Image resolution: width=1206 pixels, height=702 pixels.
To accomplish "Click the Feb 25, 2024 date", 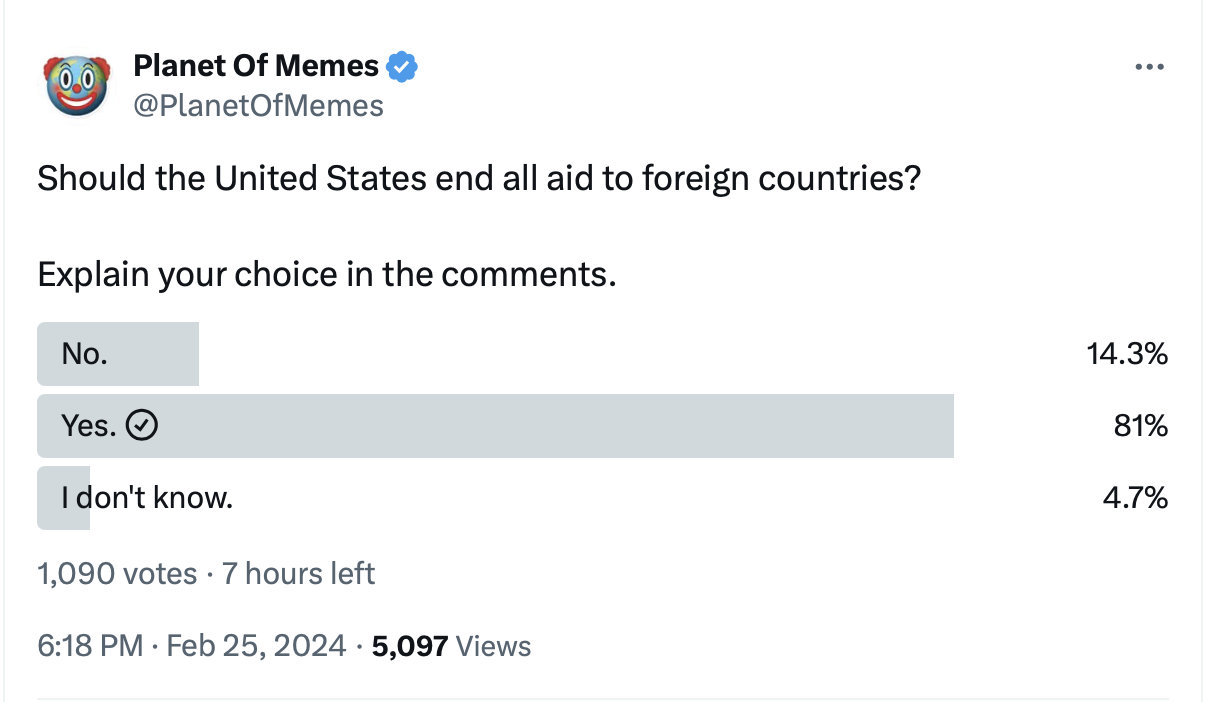I will click(x=257, y=646).
